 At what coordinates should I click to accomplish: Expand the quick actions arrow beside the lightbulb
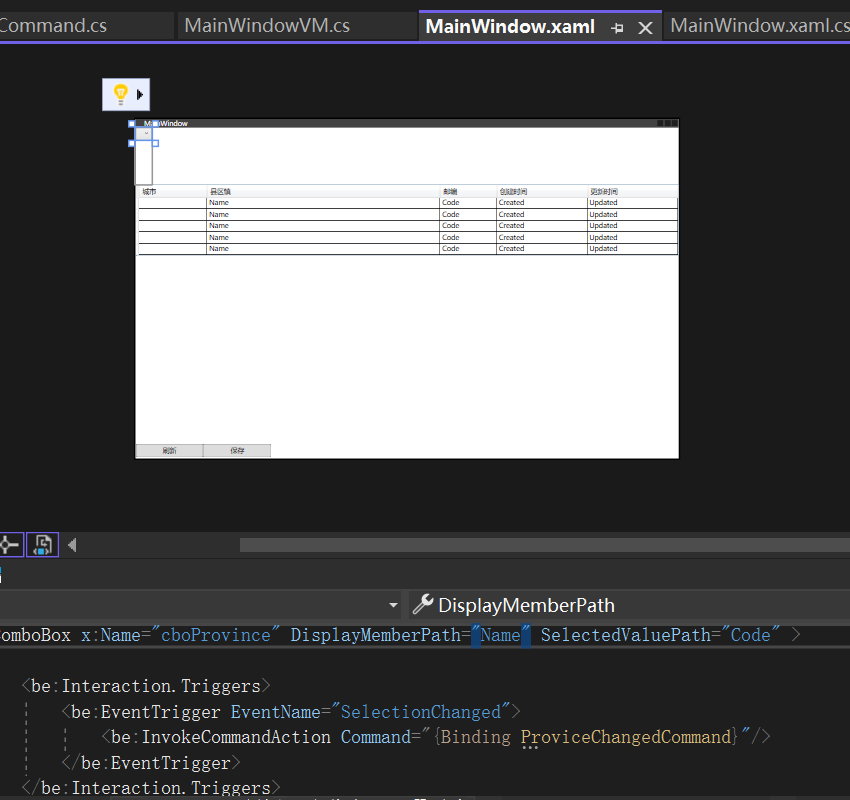click(140, 95)
